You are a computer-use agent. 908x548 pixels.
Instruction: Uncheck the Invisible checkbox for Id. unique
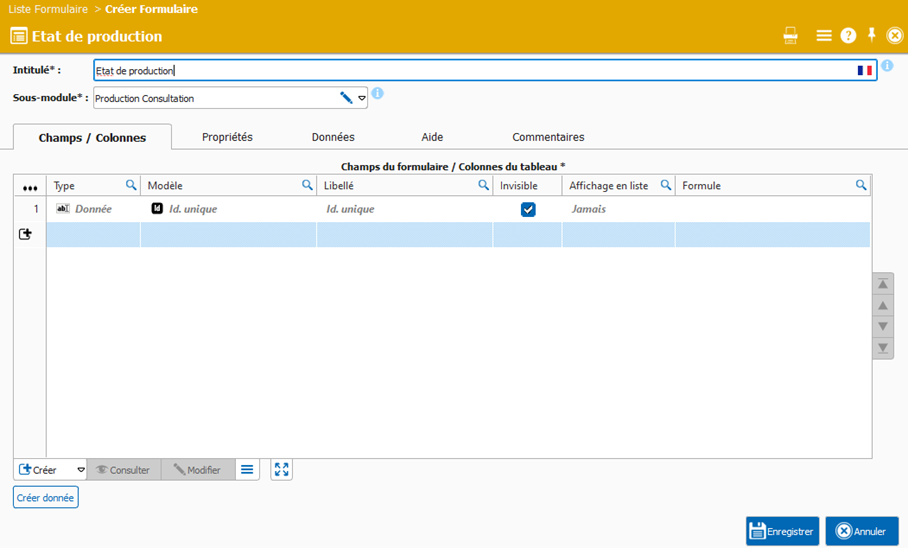click(x=528, y=210)
